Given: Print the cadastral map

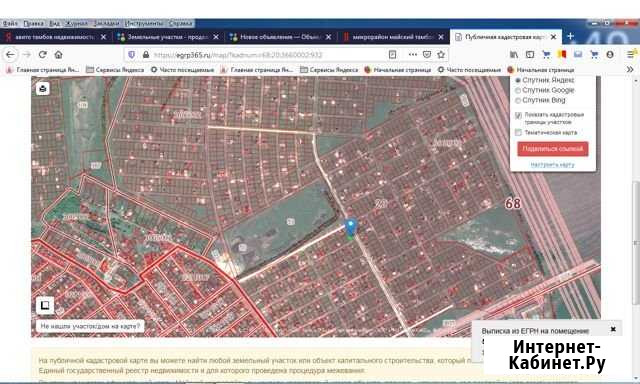Looking at the screenshot, I should pos(43,88).
